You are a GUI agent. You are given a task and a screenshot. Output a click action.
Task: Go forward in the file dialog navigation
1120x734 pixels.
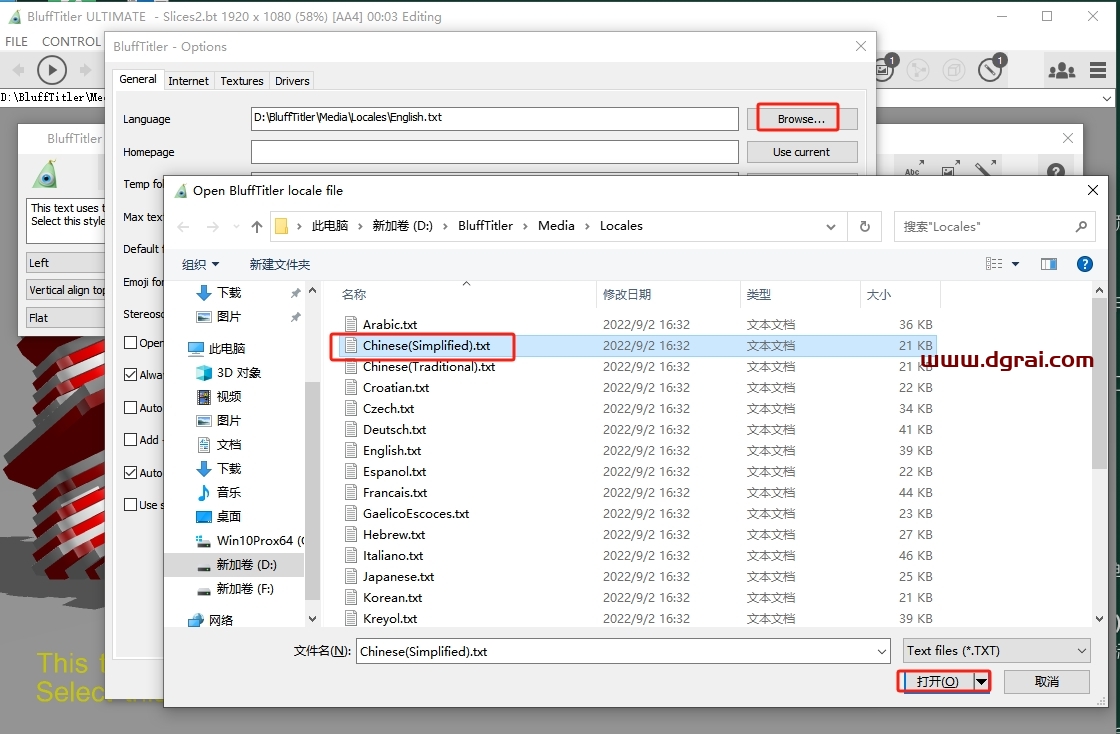click(x=212, y=227)
